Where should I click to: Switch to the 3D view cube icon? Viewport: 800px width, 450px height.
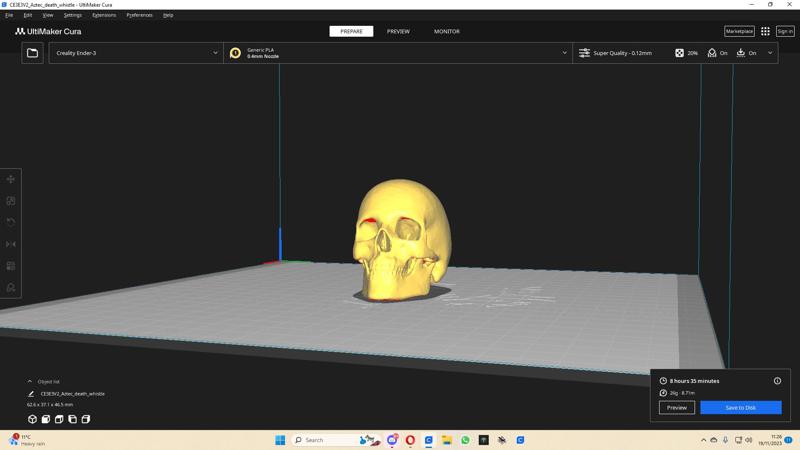(x=32, y=419)
